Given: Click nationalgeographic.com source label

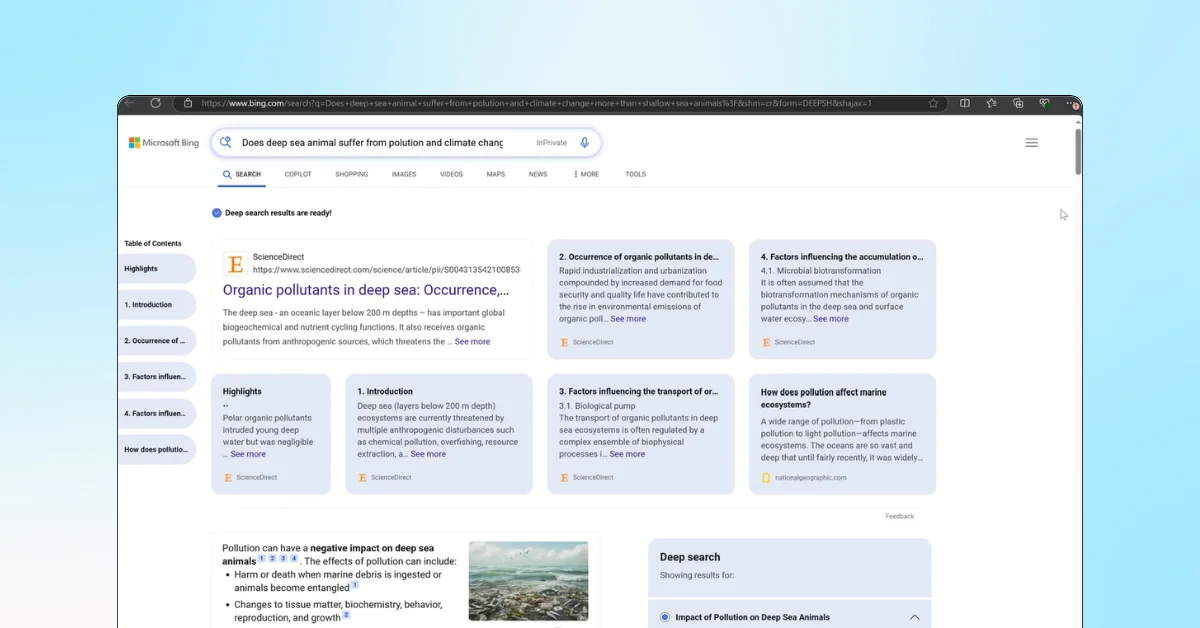Looking at the screenshot, I should click(x=810, y=478).
